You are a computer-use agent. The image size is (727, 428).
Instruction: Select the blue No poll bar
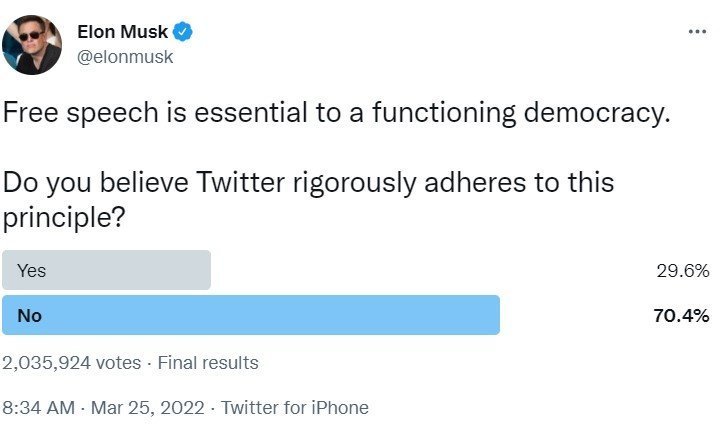(251, 315)
